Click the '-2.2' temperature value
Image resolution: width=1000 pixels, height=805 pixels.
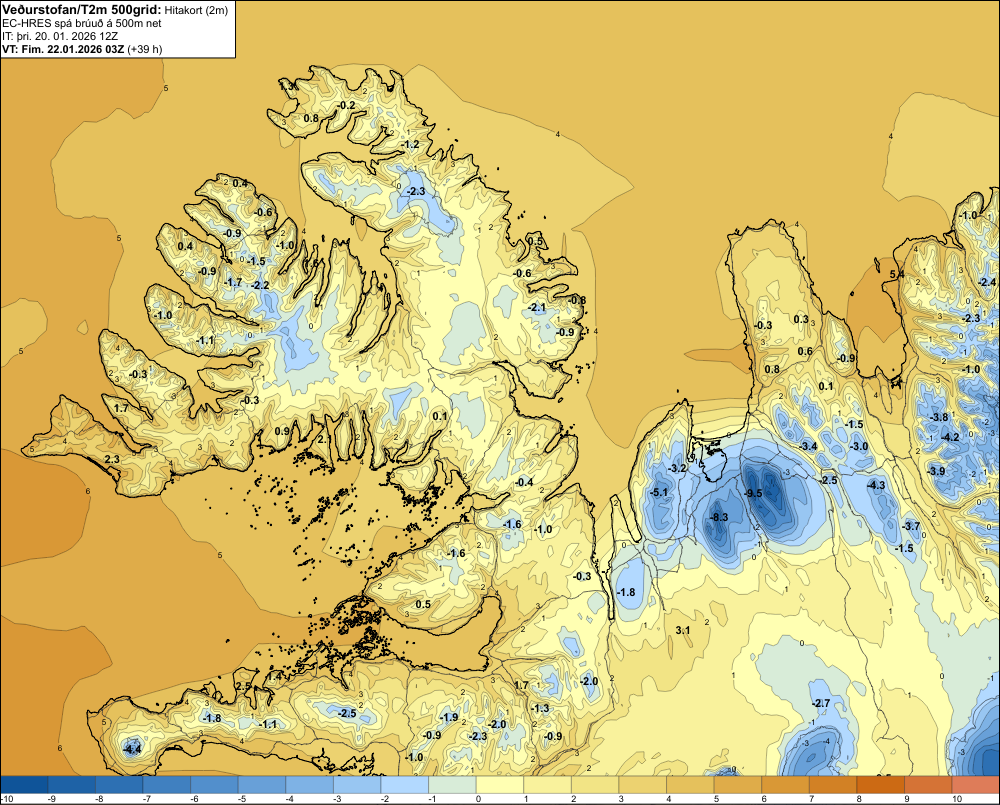click(260, 286)
